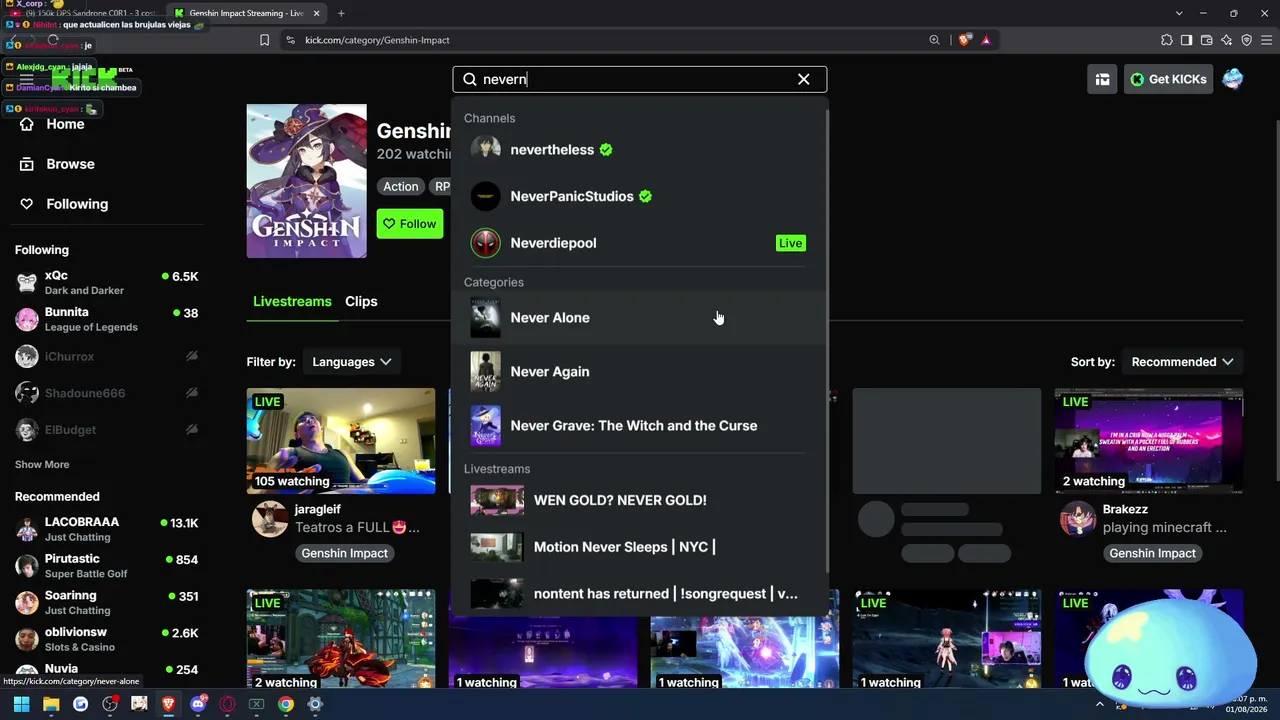This screenshot has height=720, width=1280.
Task: Select the Never Again category thumbnail
Action: point(485,371)
